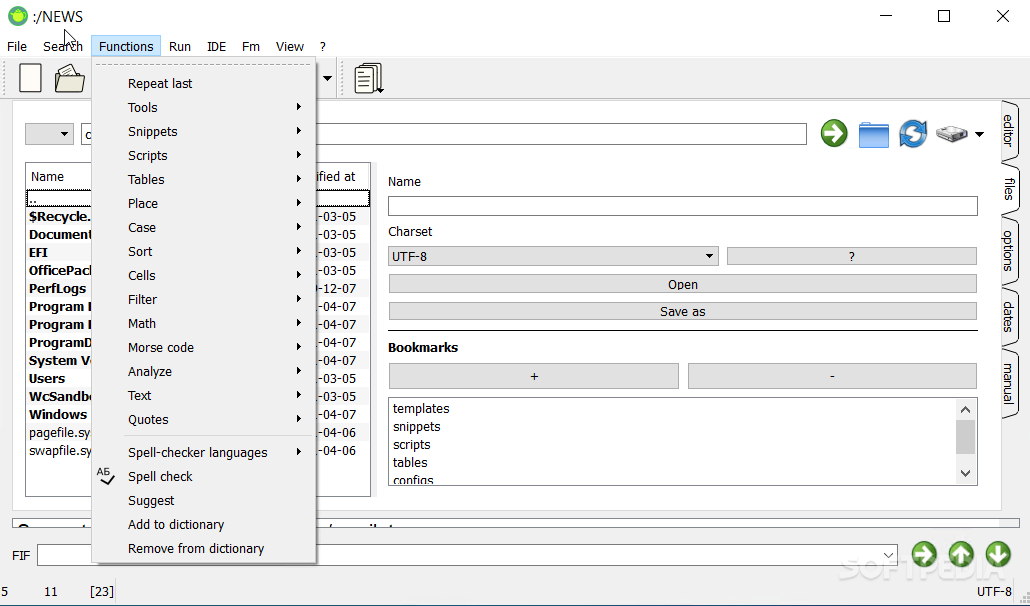Open the drives dropdown arrow beside disk icon
The height and width of the screenshot is (606, 1030).
(x=979, y=134)
